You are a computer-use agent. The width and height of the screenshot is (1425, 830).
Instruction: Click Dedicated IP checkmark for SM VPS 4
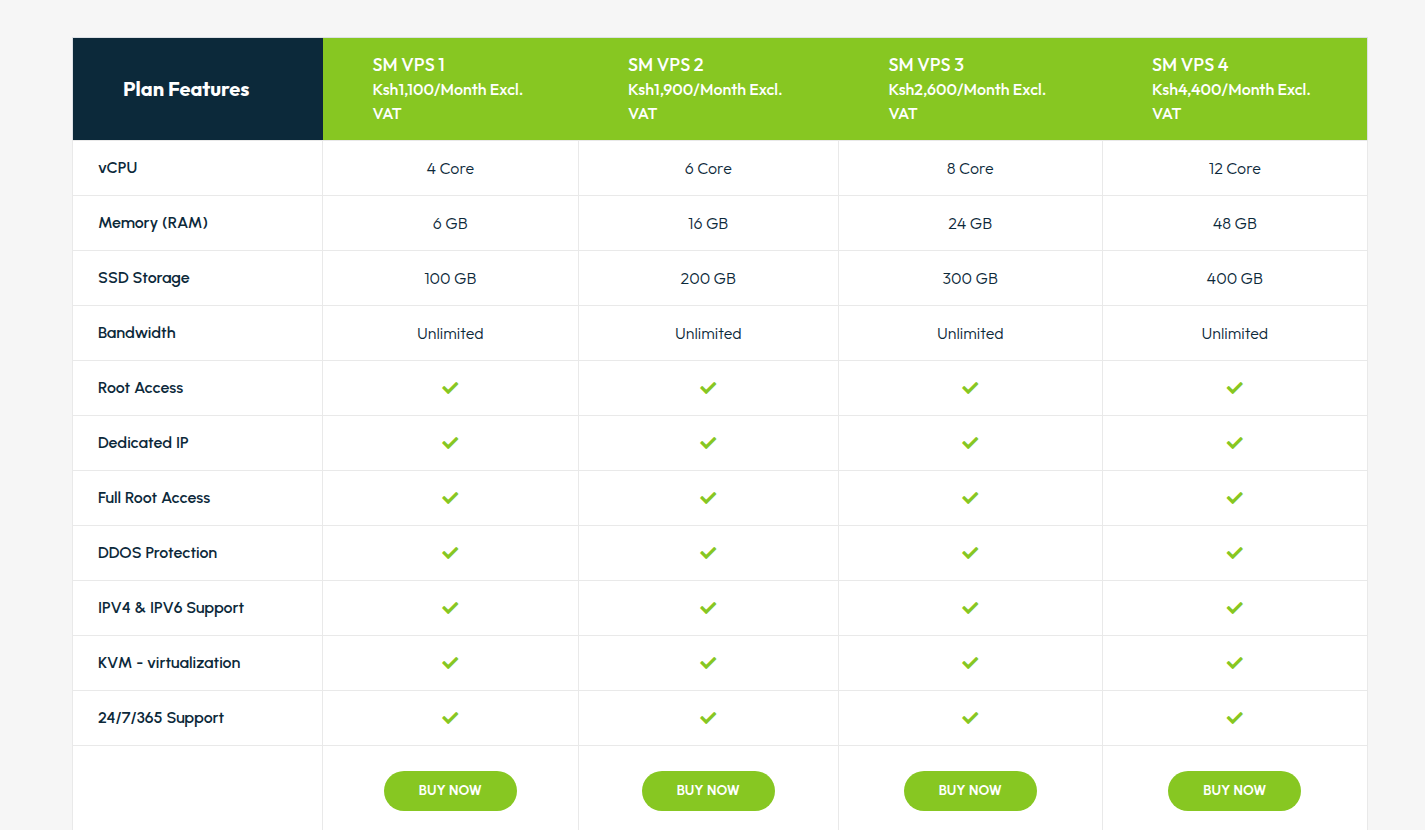[1235, 443]
